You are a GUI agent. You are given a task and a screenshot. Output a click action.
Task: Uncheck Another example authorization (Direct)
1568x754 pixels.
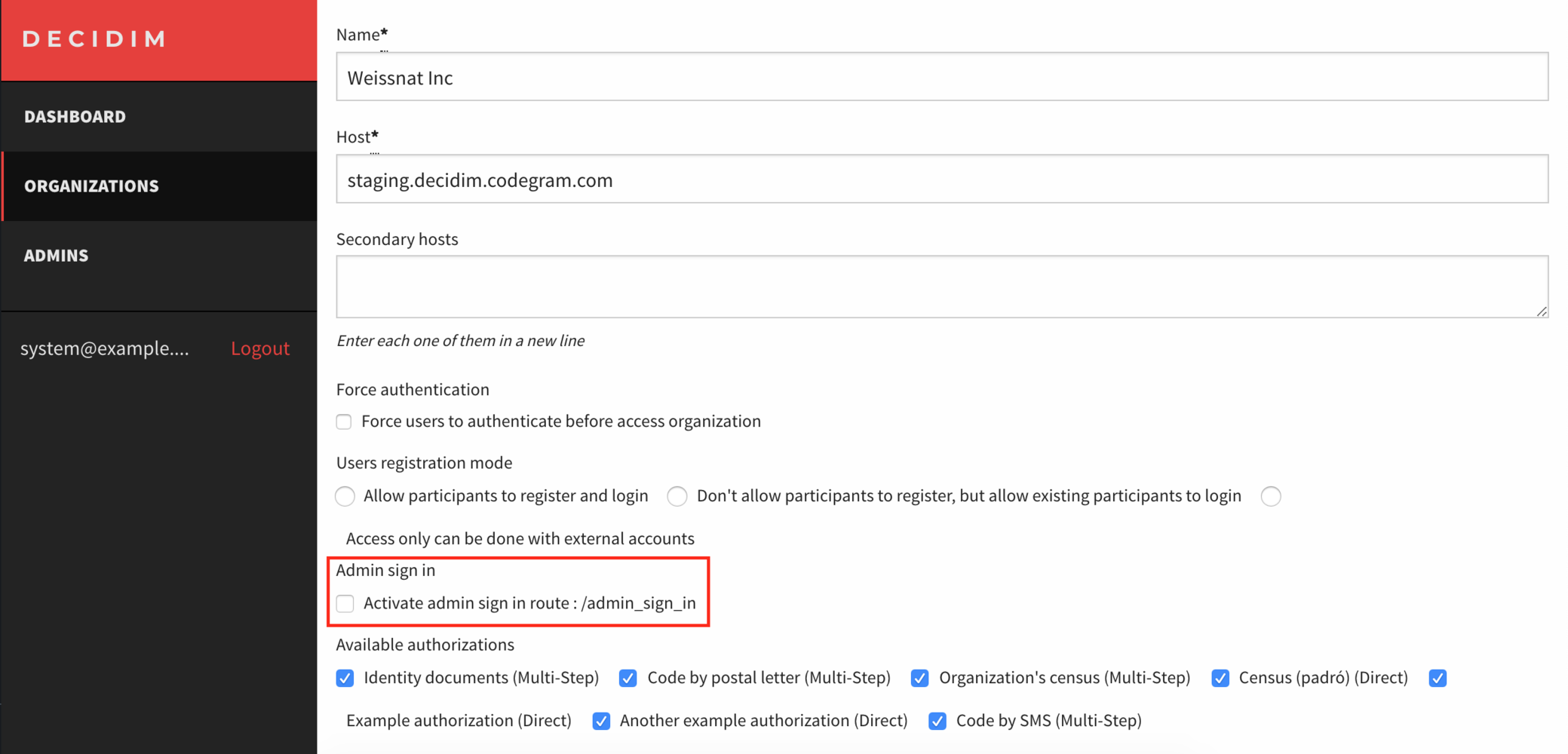pyautogui.click(x=601, y=721)
